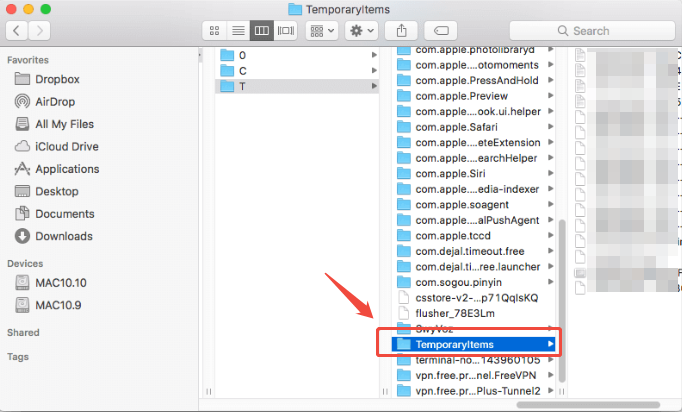Go forward with the right chevron button
The width and height of the screenshot is (682, 412).
[39, 30]
